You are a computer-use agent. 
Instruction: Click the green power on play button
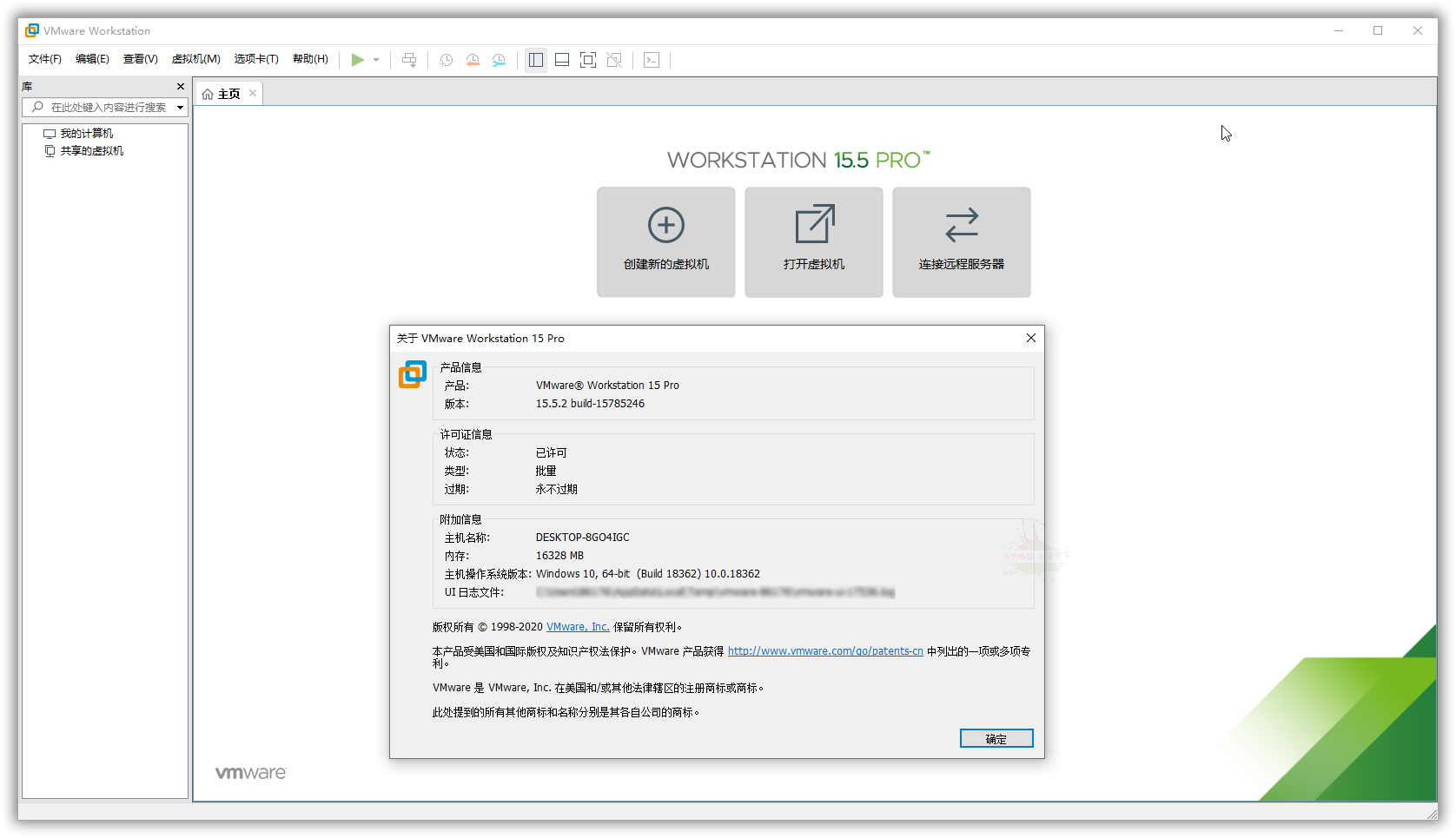[x=357, y=60]
